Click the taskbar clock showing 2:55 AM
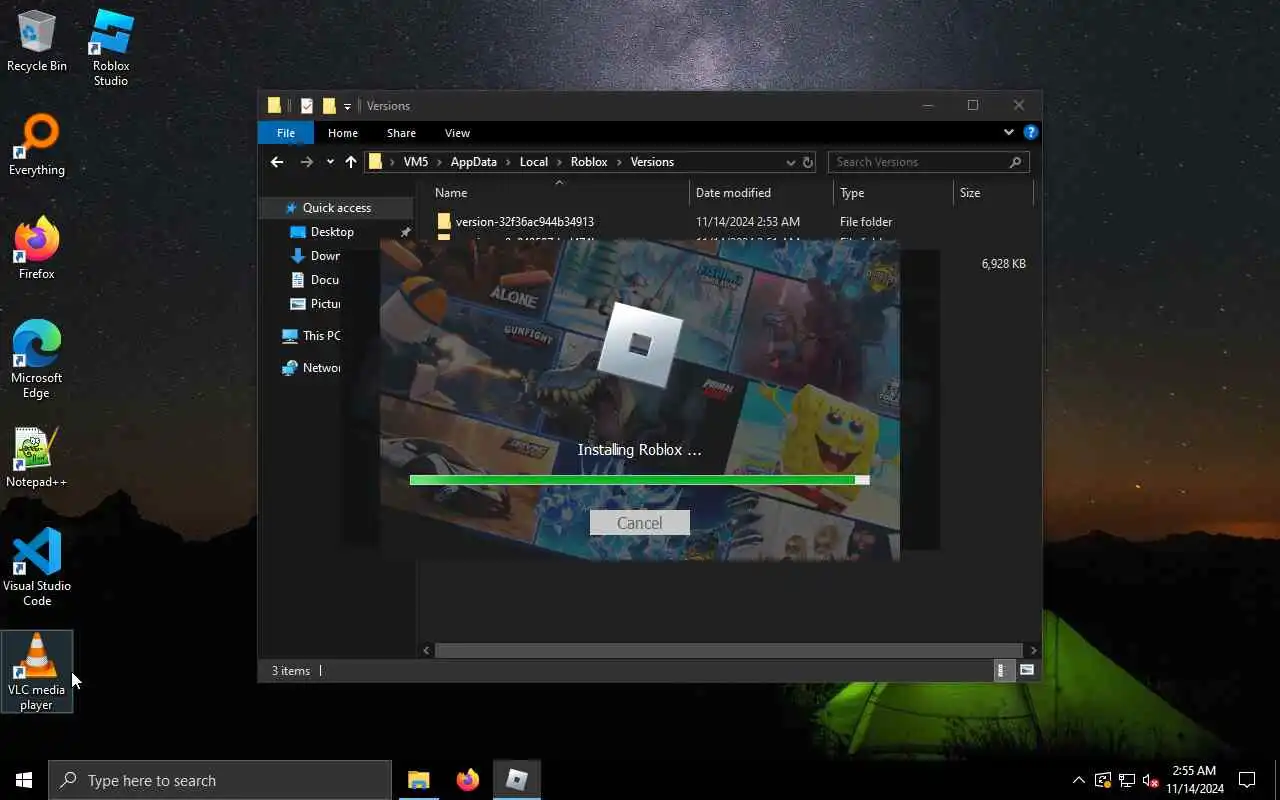The image size is (1280, 800). point(1194,780)
